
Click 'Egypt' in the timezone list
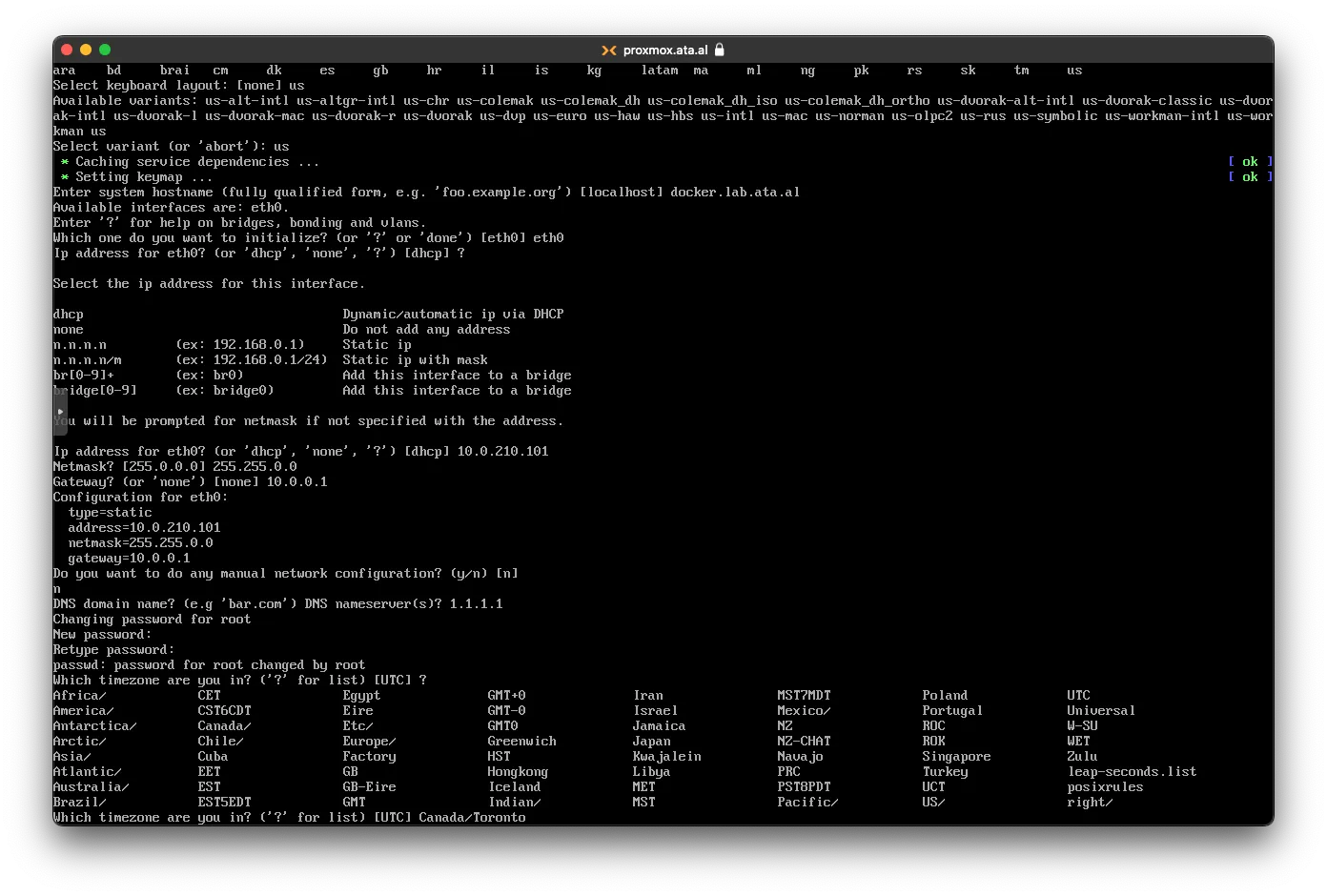362,696
